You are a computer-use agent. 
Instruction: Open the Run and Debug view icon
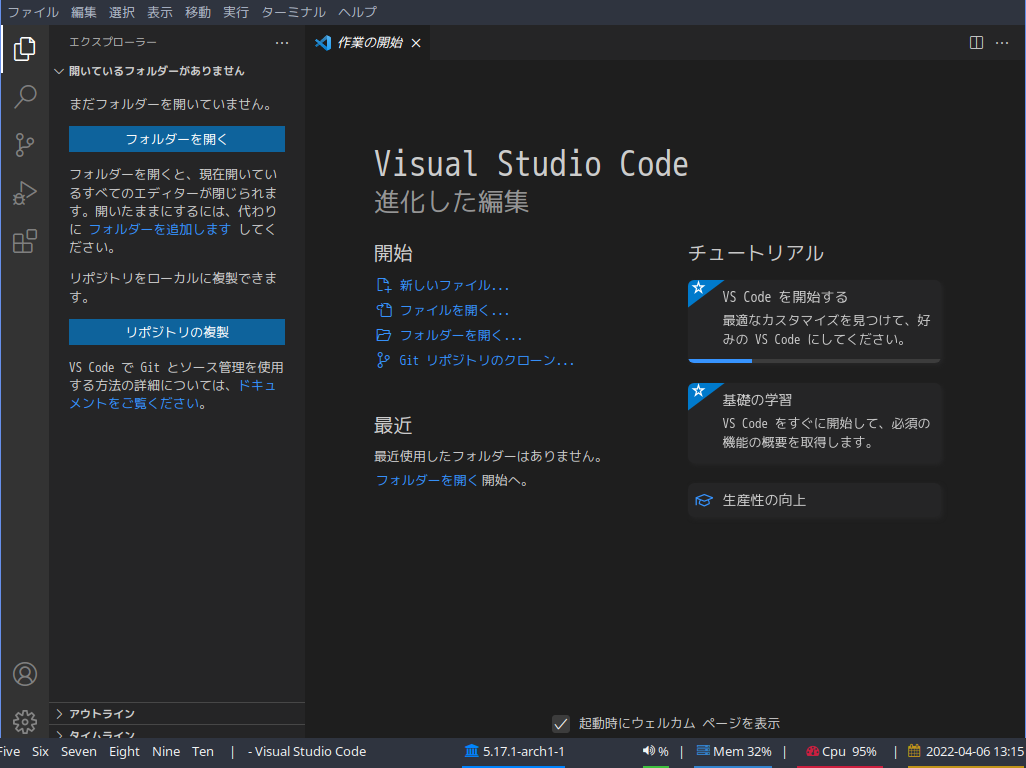pyautogui.click(x=25, y=193)
